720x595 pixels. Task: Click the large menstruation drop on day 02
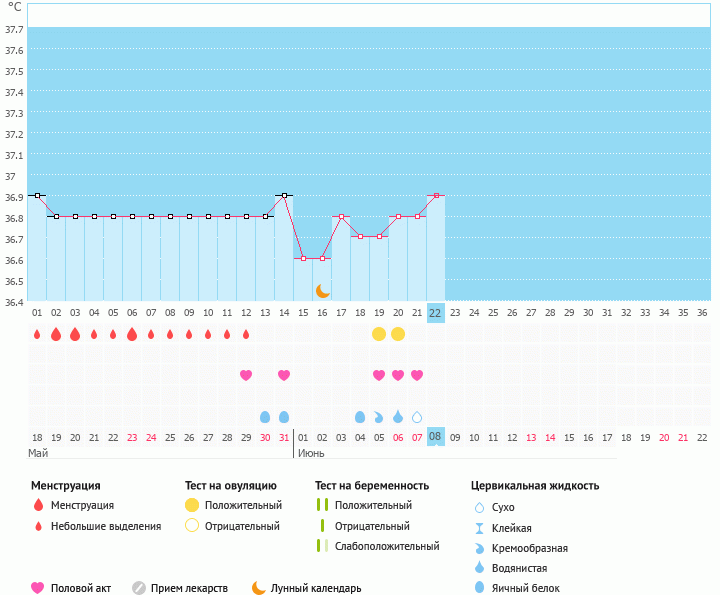pyautogui.click(x=56, y=333)
